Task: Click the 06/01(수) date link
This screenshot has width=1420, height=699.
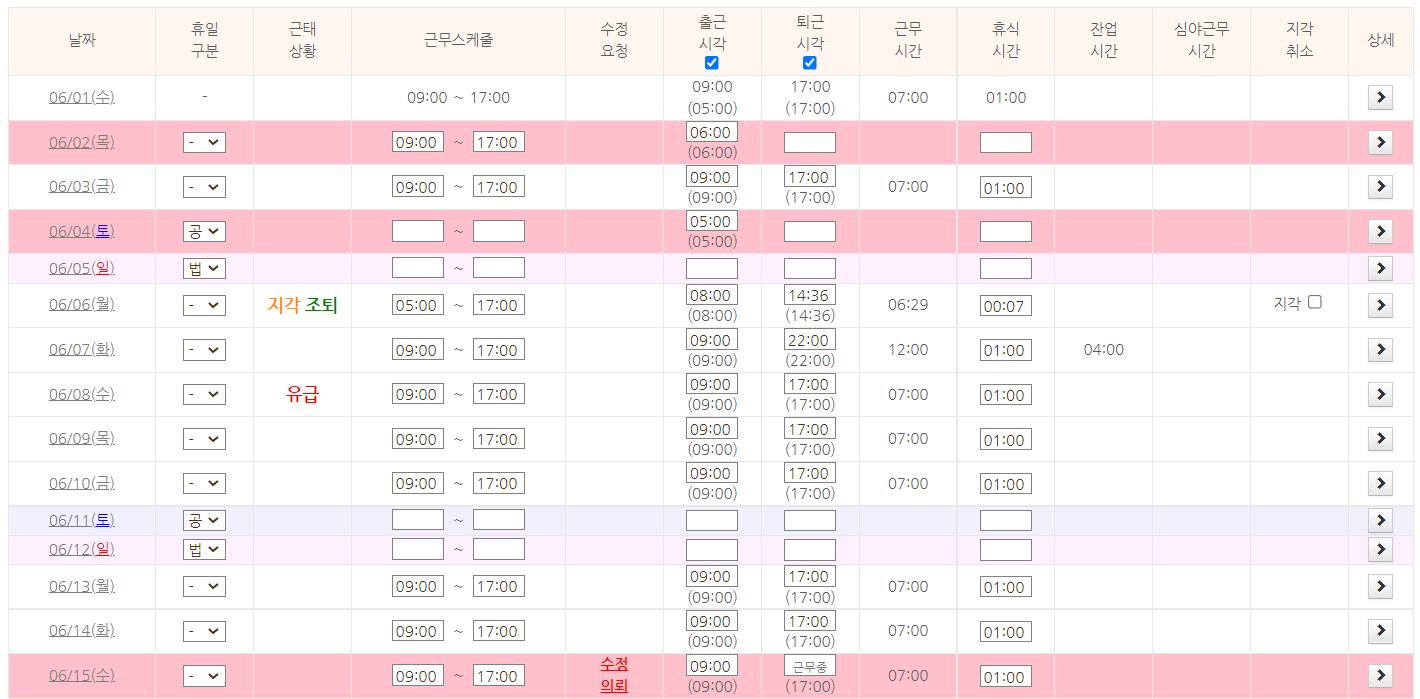Action: click(x=81, y=97)
